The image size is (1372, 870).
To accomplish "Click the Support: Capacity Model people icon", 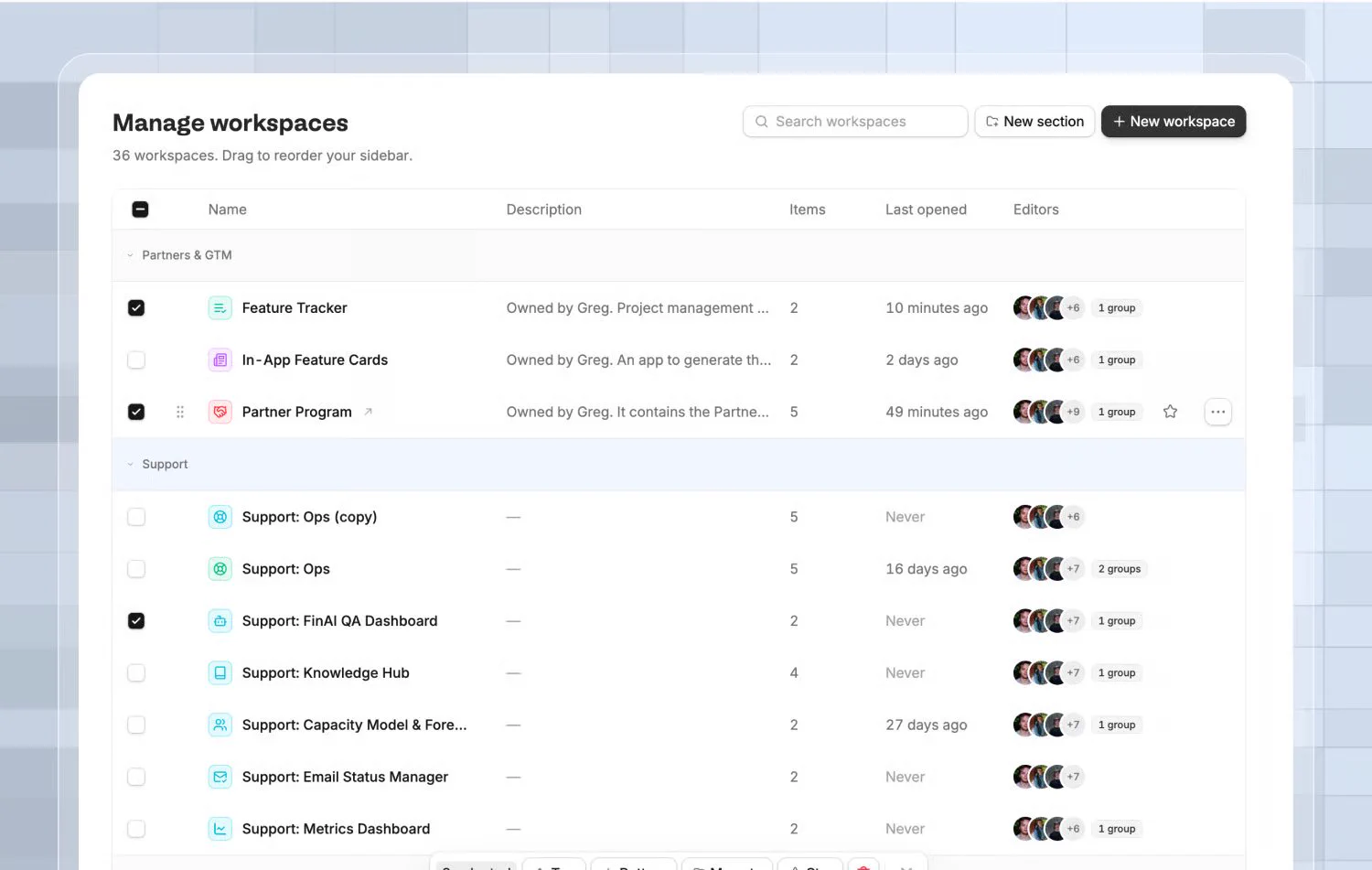I will (220, 725).
